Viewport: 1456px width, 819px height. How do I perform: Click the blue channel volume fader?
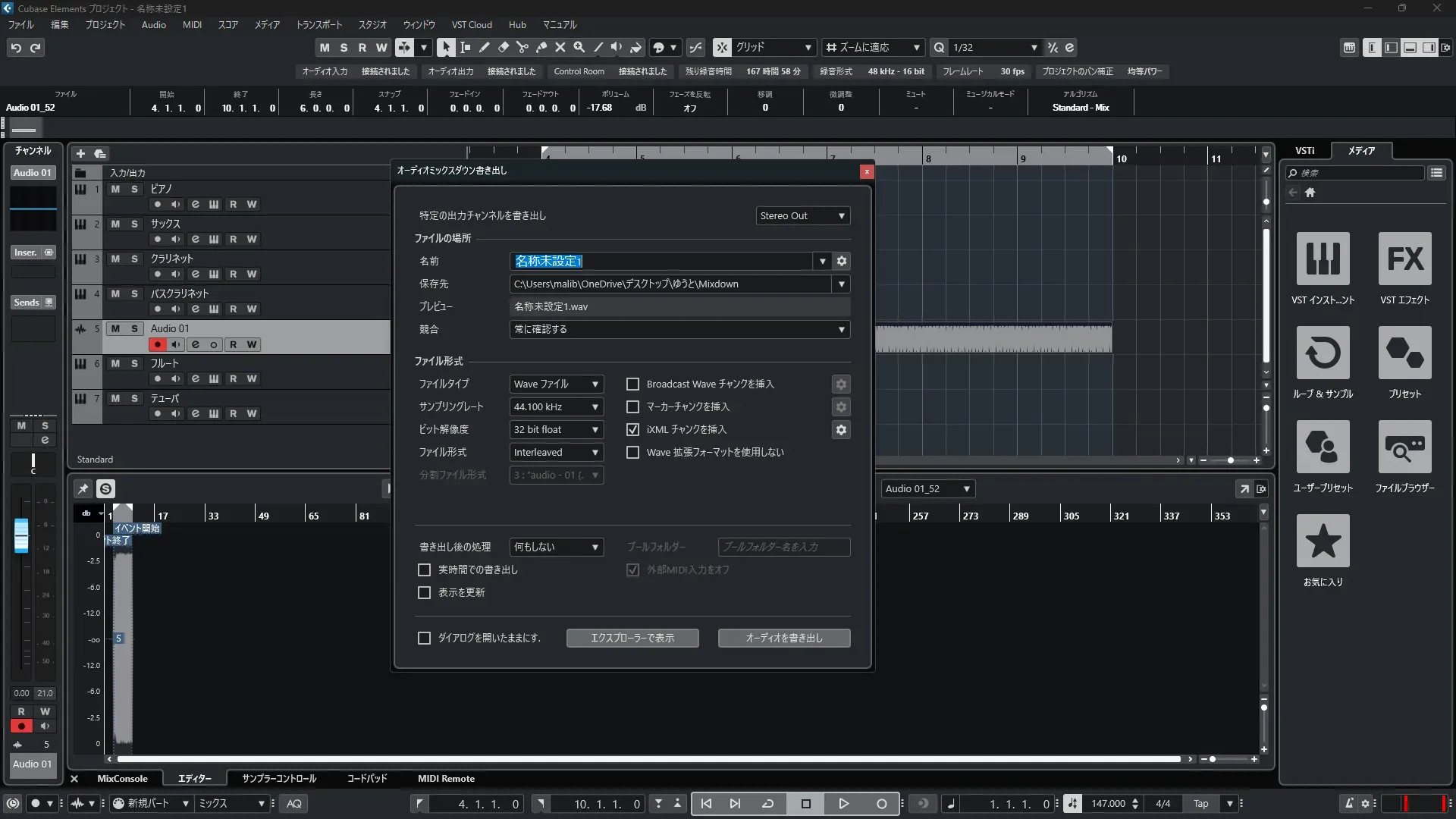21,535
